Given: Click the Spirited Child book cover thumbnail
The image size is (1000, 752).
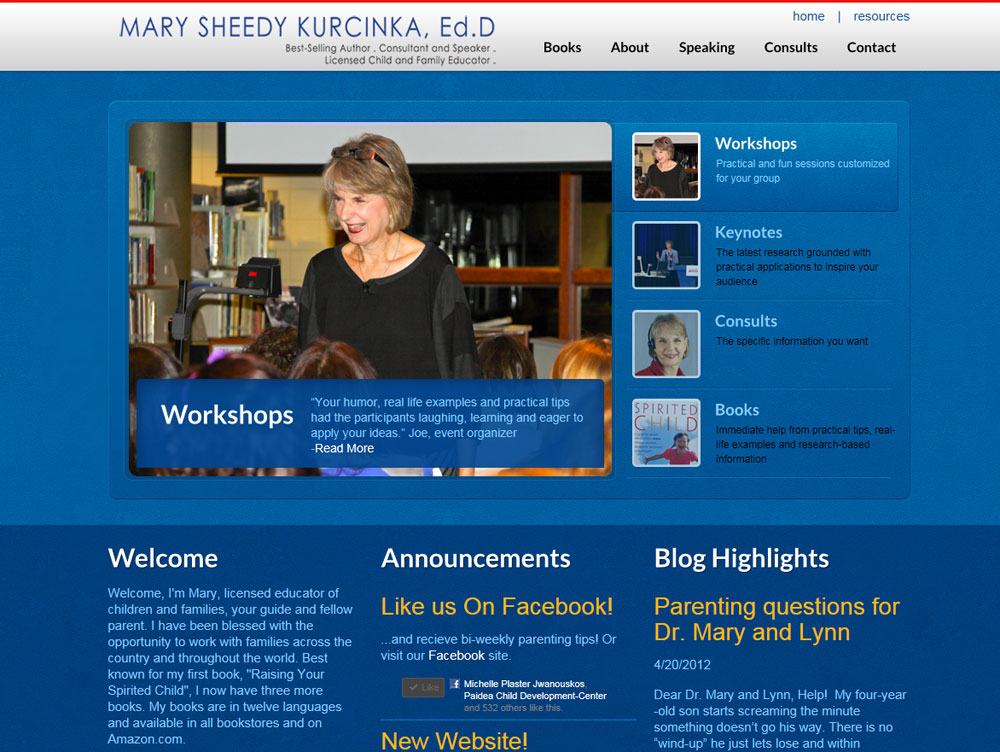Looking at the screenshot, I should 666,433.
